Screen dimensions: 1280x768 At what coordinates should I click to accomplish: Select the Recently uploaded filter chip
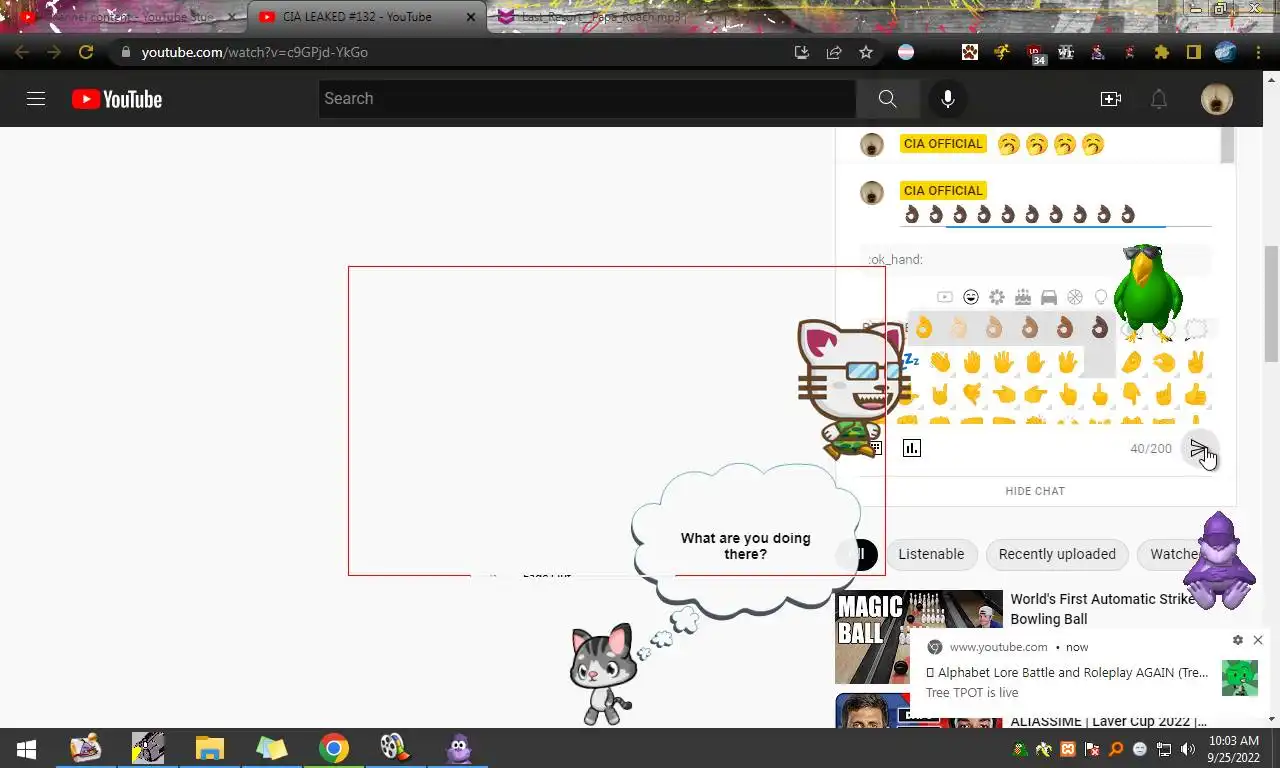[x=1057, y=554]
